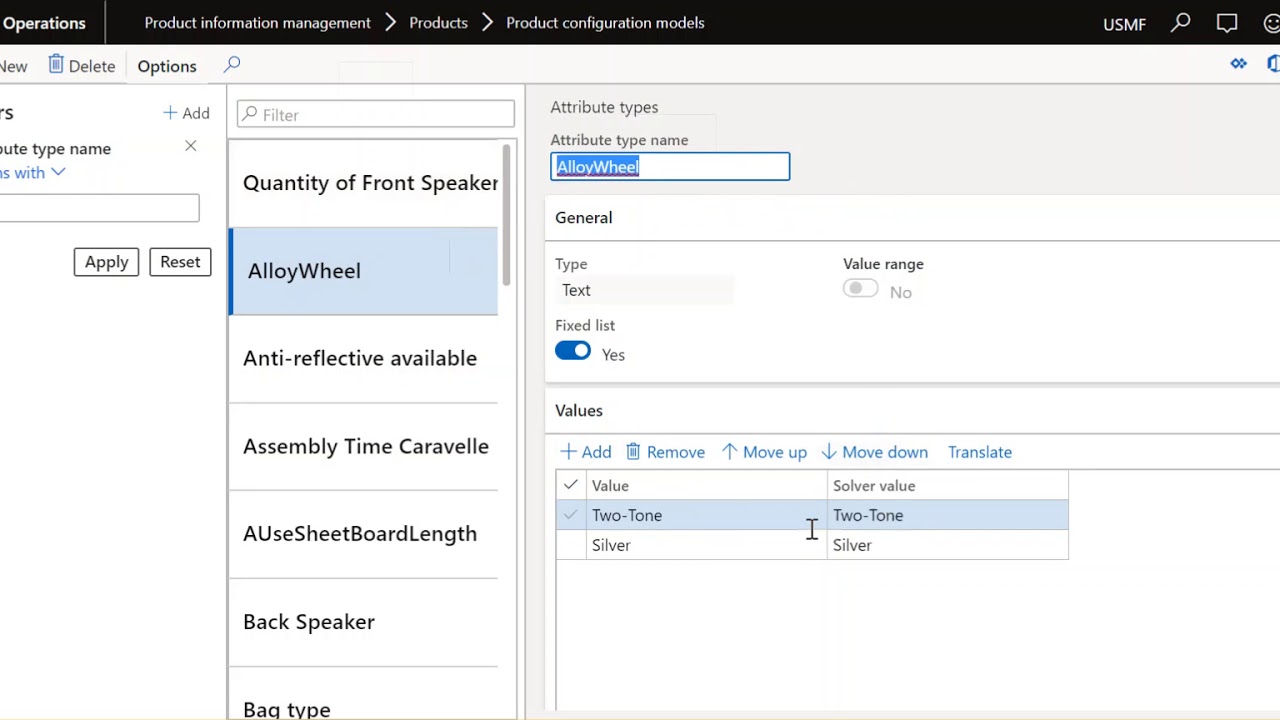Close the attribute type name filter
The width and height of the screenshot is (1280, 720).
pos(191,146)
